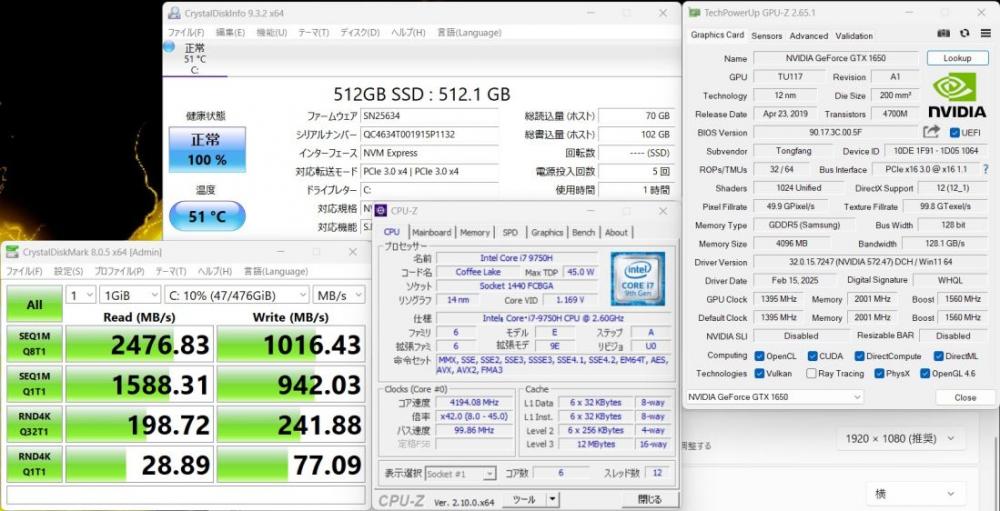Click the Close button in GPU-Z
Viewport: 1000px width, 511px height.
tap(965, 397)
